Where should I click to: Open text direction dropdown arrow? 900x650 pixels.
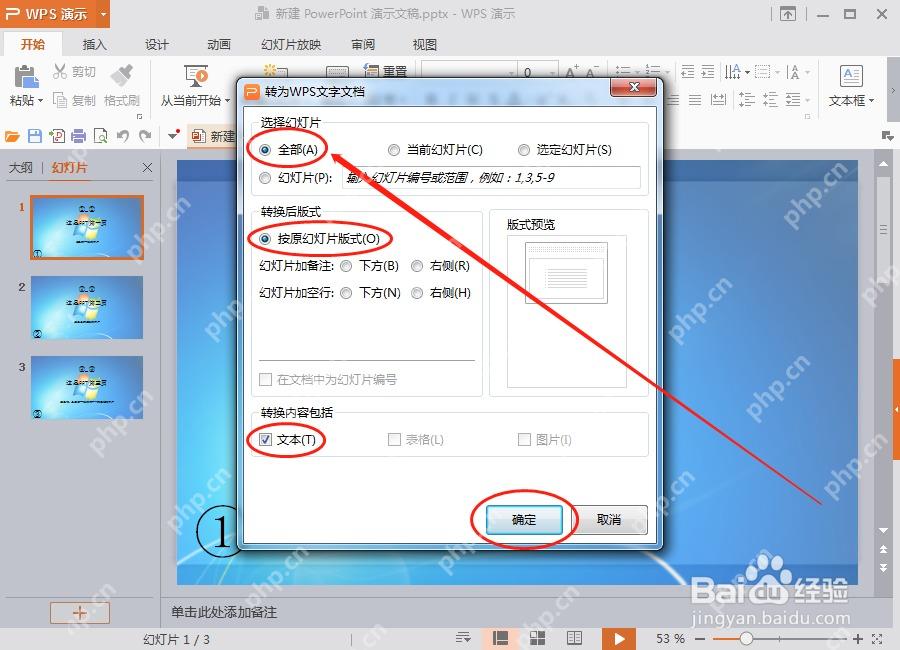point(747,72)
